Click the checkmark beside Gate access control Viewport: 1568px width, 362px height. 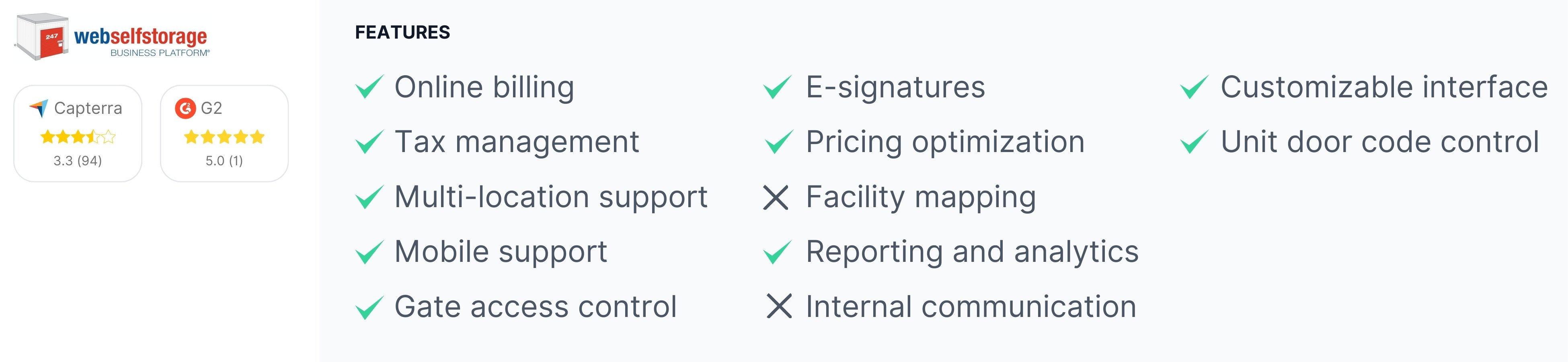[x=369, y=307]
